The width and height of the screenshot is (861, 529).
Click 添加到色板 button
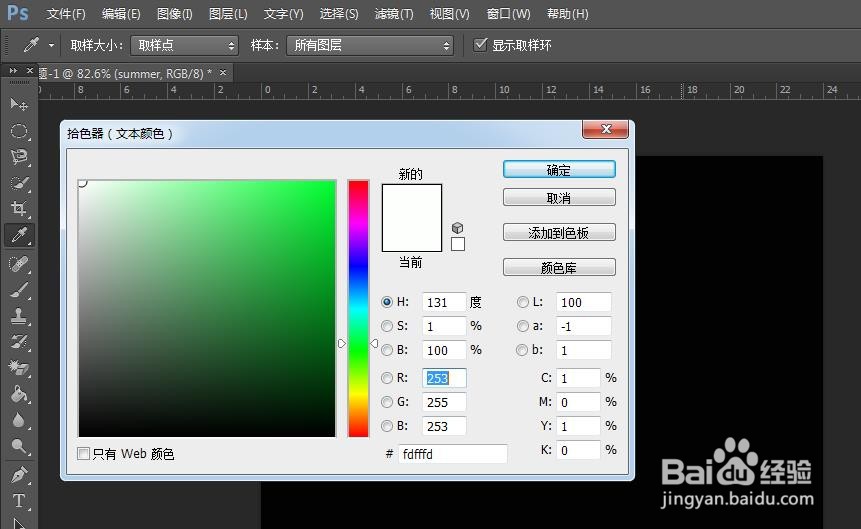tap(559, 233)
